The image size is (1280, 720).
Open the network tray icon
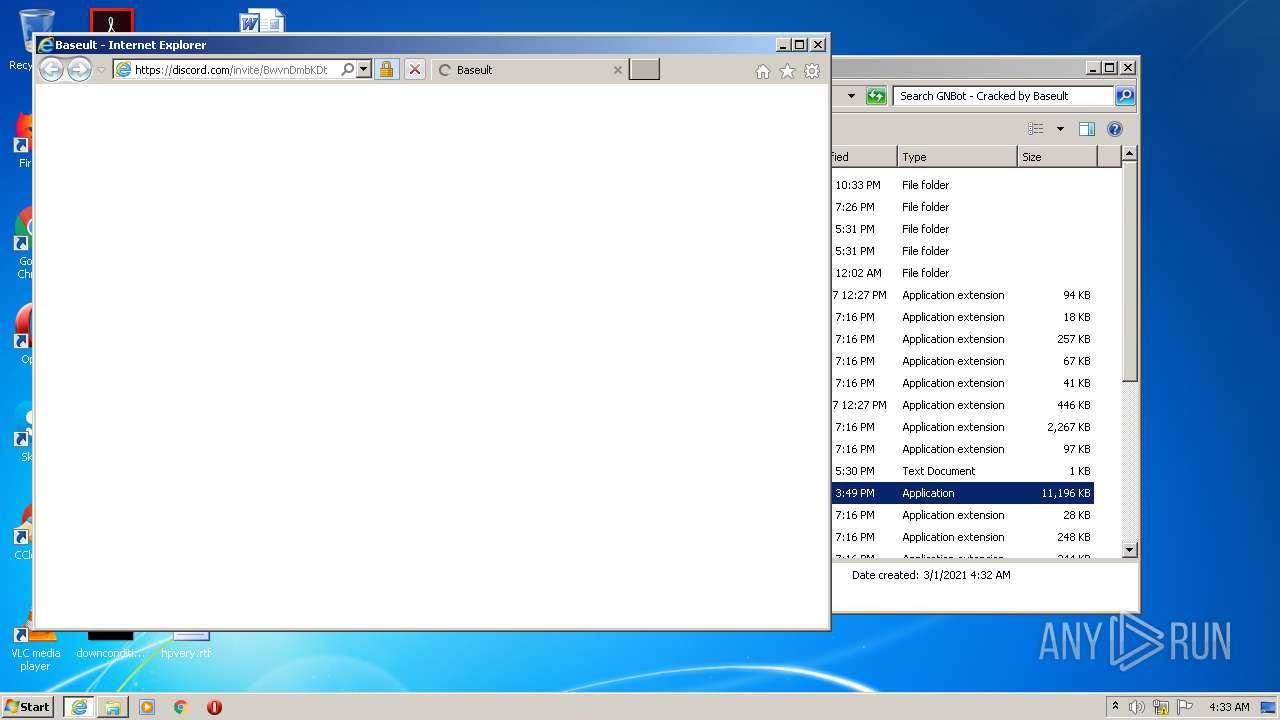click(1161, 706)
